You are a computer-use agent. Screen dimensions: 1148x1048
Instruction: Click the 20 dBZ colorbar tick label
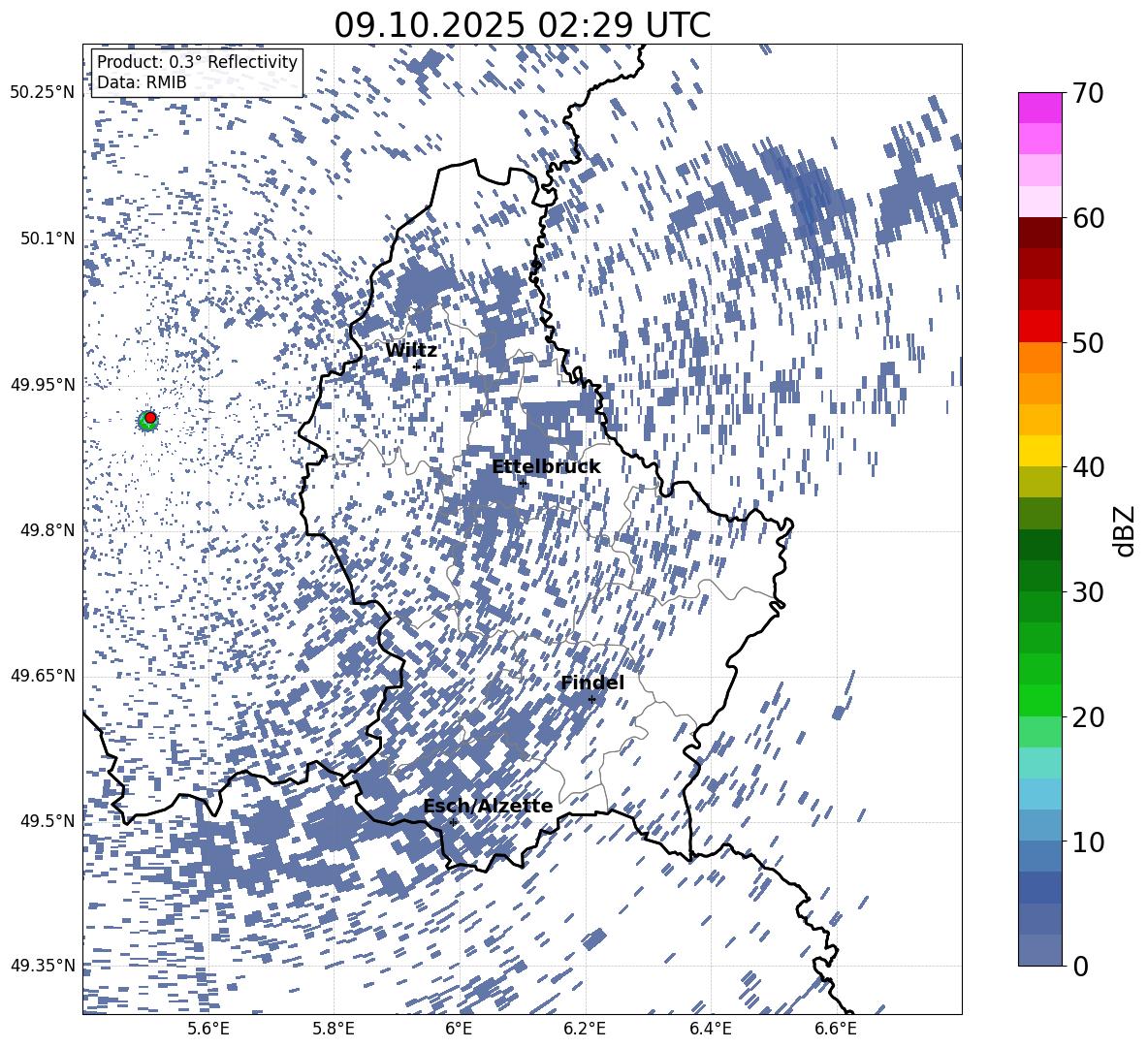click(x=1087, y=717)
